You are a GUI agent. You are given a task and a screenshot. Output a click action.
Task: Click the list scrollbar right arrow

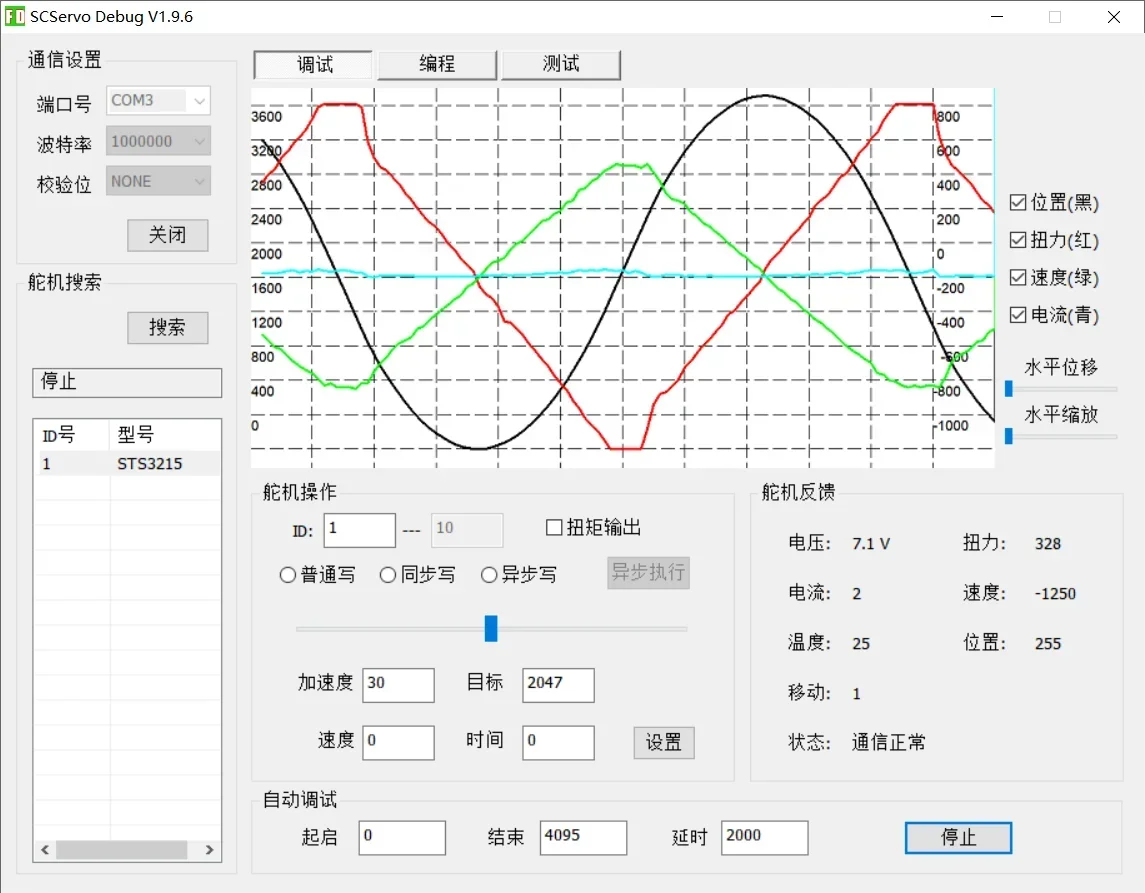point(210,849)
